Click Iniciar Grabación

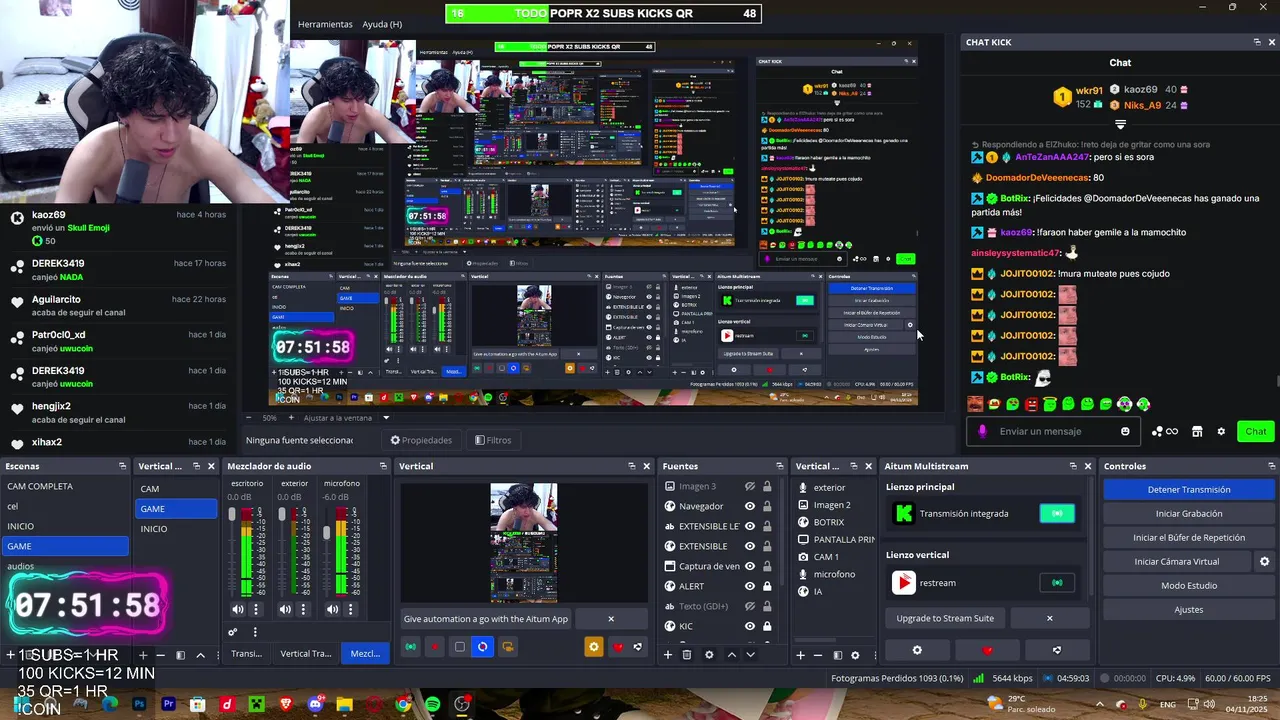tap(1189, 513)
